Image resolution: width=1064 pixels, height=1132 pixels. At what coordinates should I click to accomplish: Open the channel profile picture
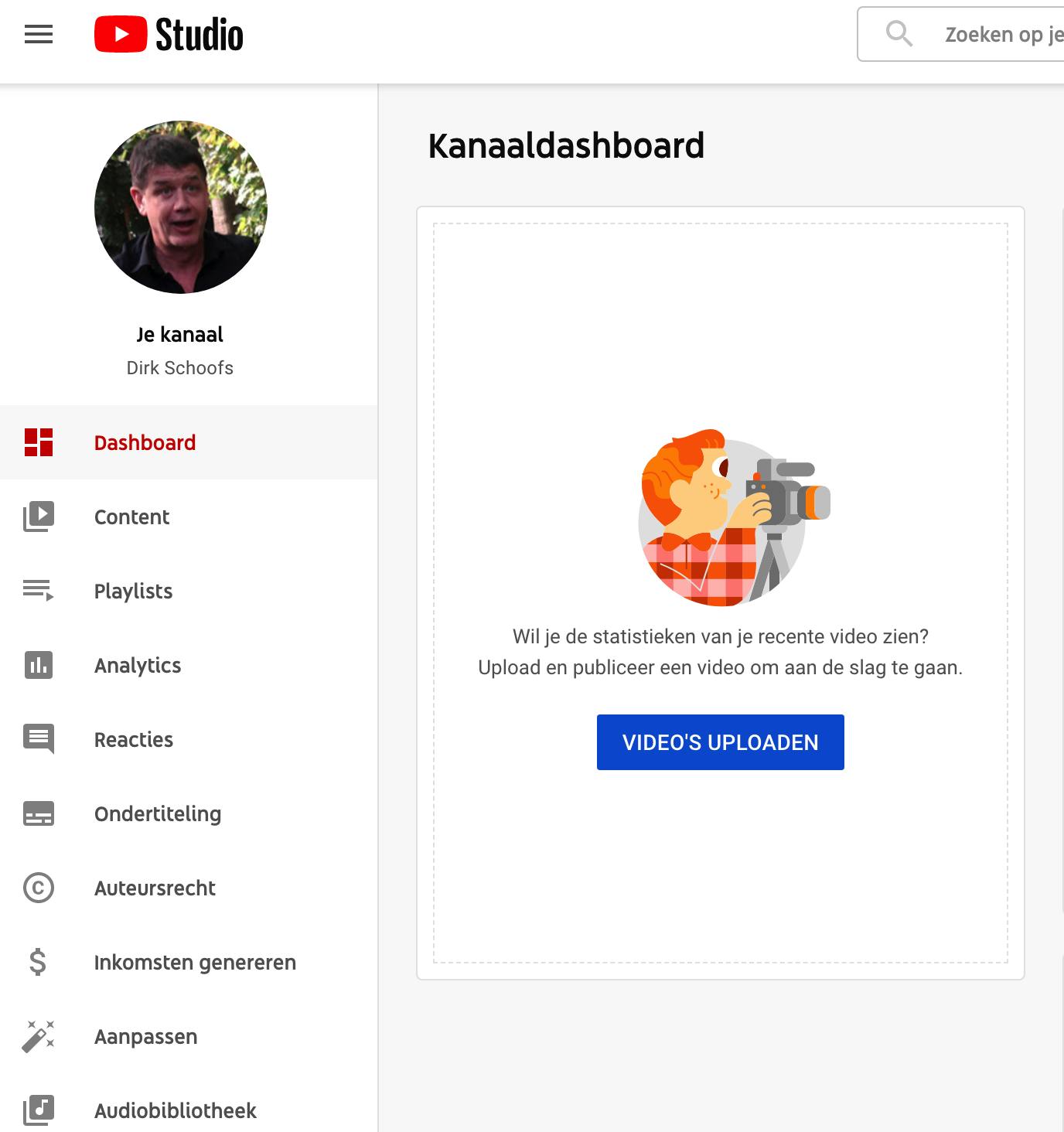pyautogui.click(x=181, y=207)
